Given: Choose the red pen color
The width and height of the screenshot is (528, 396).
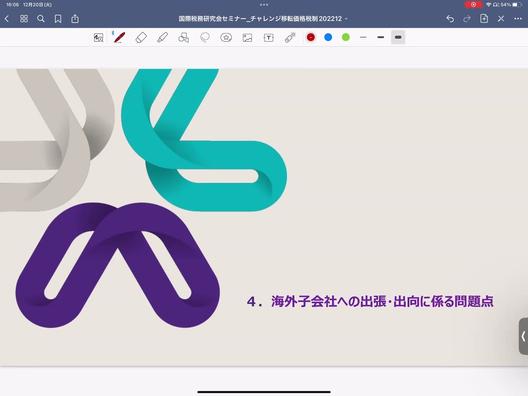Looking at the screenshot, I should click(310, 37).
